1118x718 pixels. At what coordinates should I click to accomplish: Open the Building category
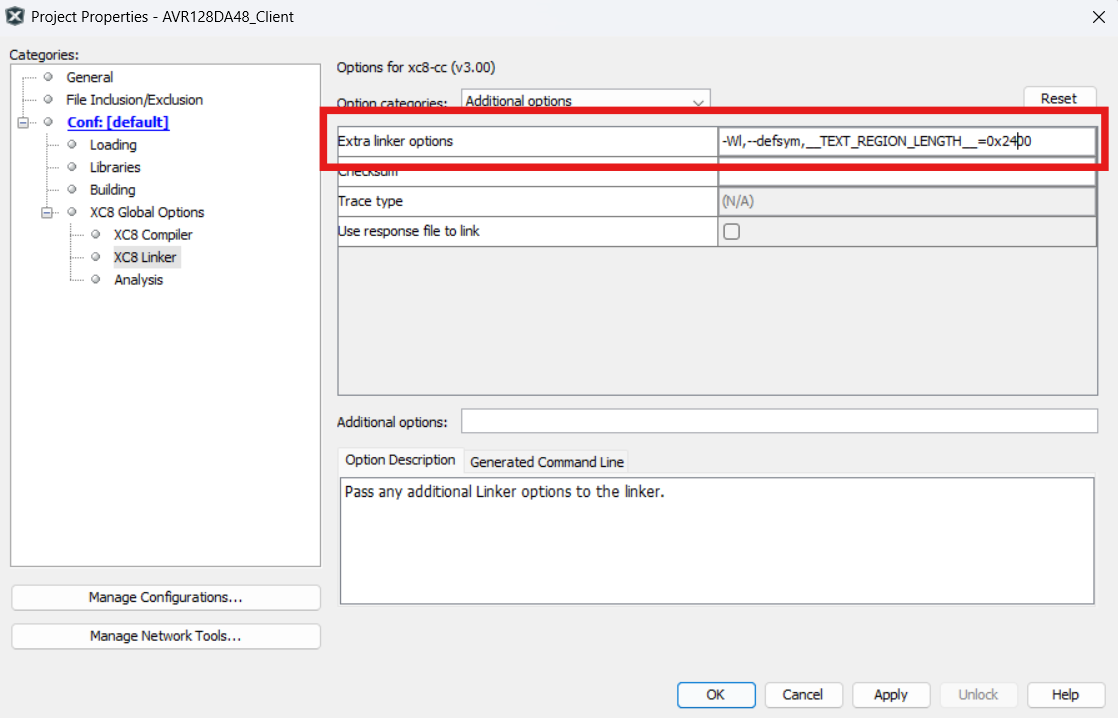point(112,190)
